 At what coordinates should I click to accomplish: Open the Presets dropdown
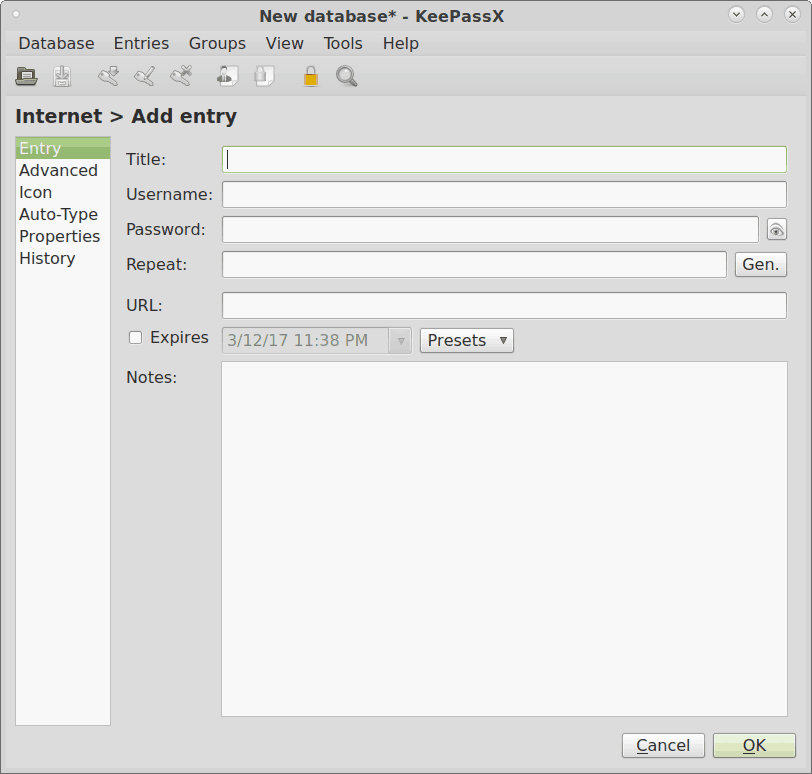pos(467,341)
